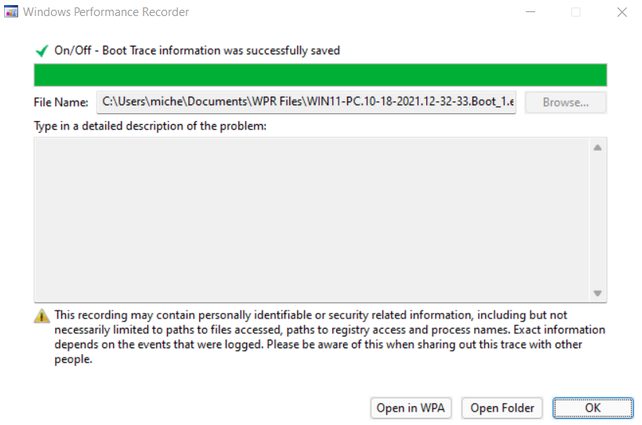Click the greyed-out maximize window button

[x=576, y=12]
